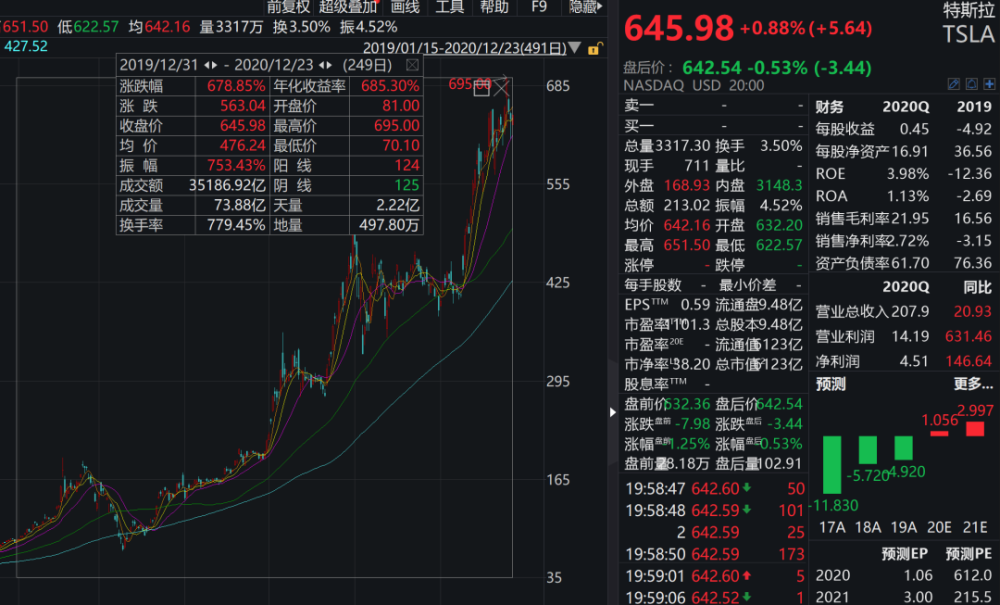Click 2020 forecast row with PE 612.0
Viewport: 1000px width, 605px height.
[903, 576]
